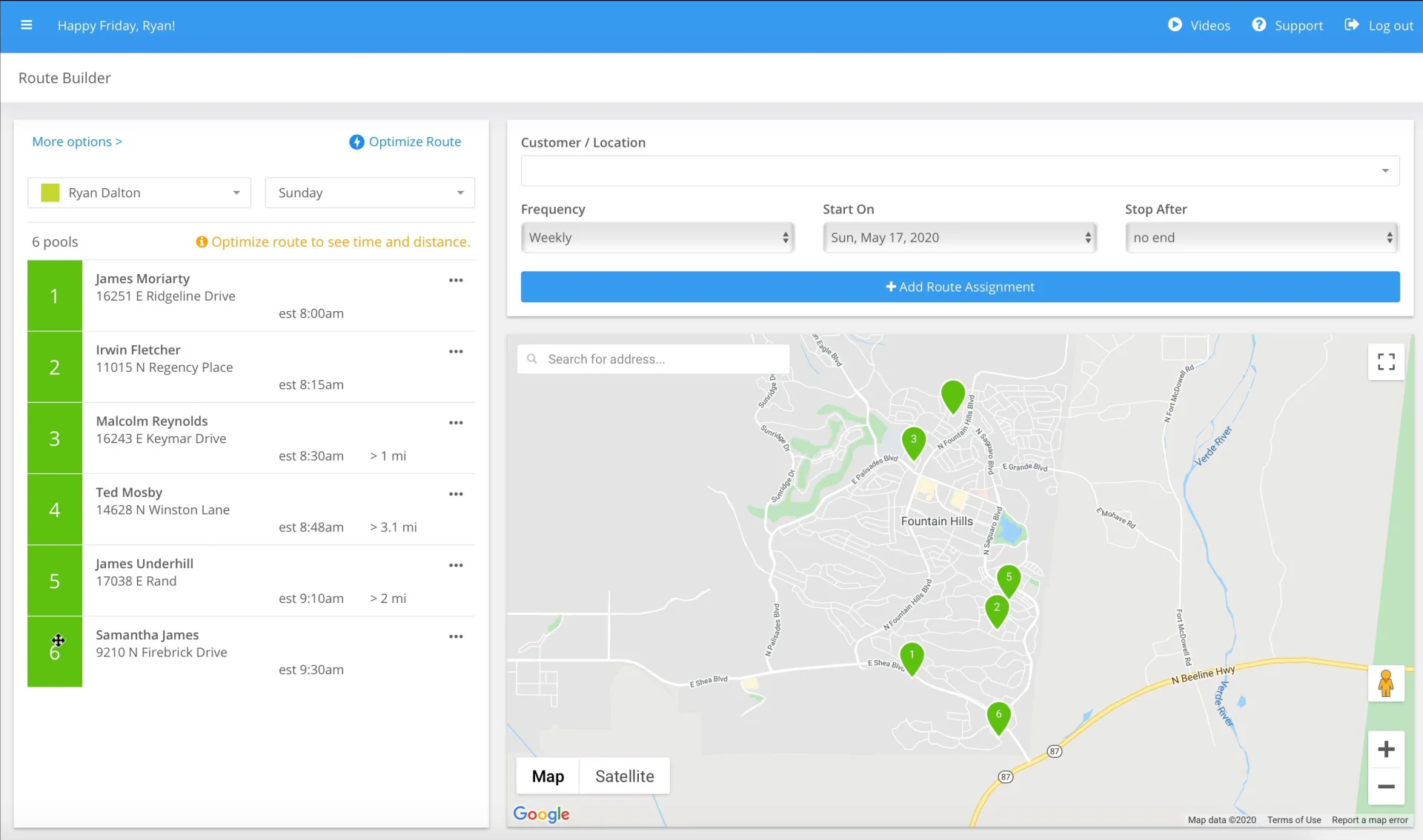Image resolution: width=1423 pixels, height=840 pixels.
Task: Click the Log out link
Action: [x=1390, y=25]
